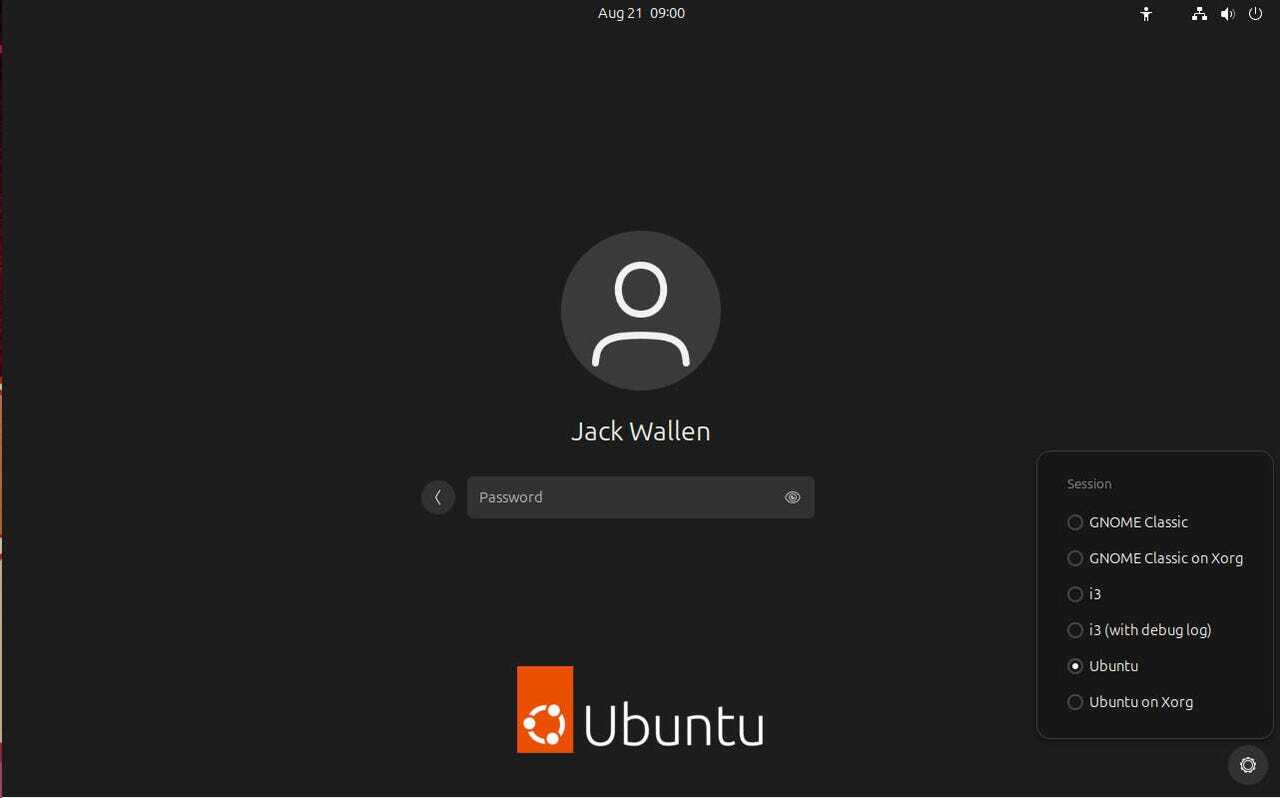Choose the plain i3 session
1280x798 pixels.
tap(1084, 594)
